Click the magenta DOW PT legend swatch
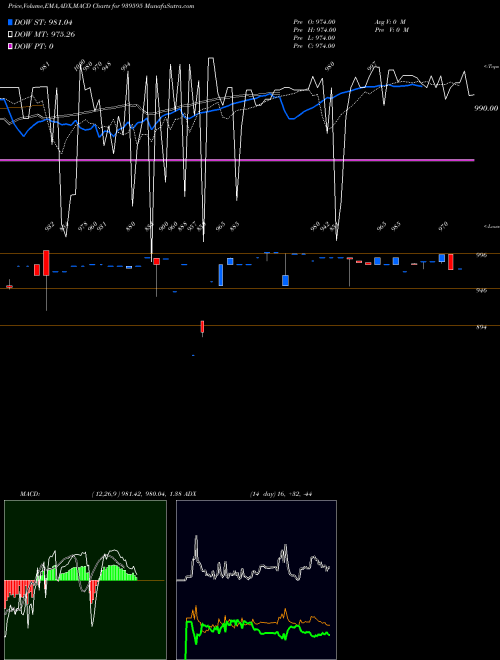This screenshot has width=500, height=660. (10, 46)
